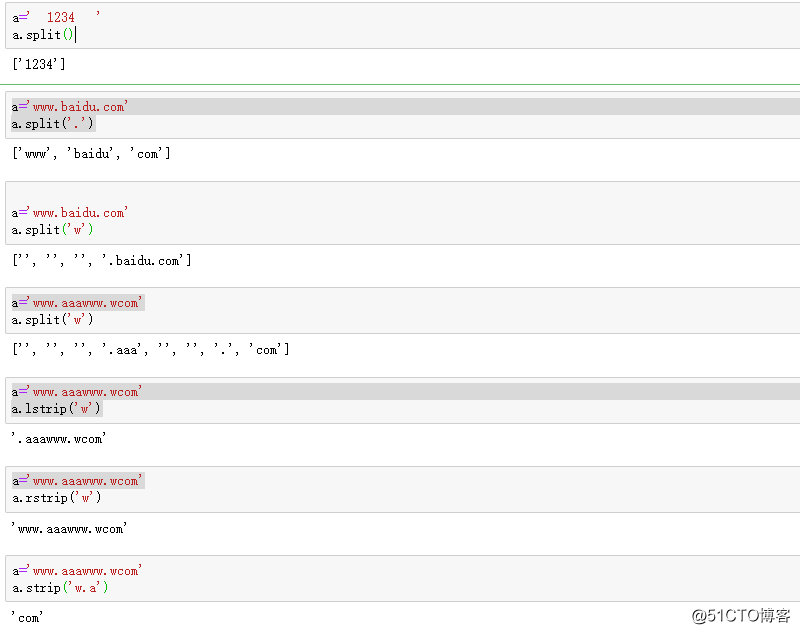This screenshot has width=800, height=634.
Task: Click the line a.strip('w.a')
Action: point(60,588)
